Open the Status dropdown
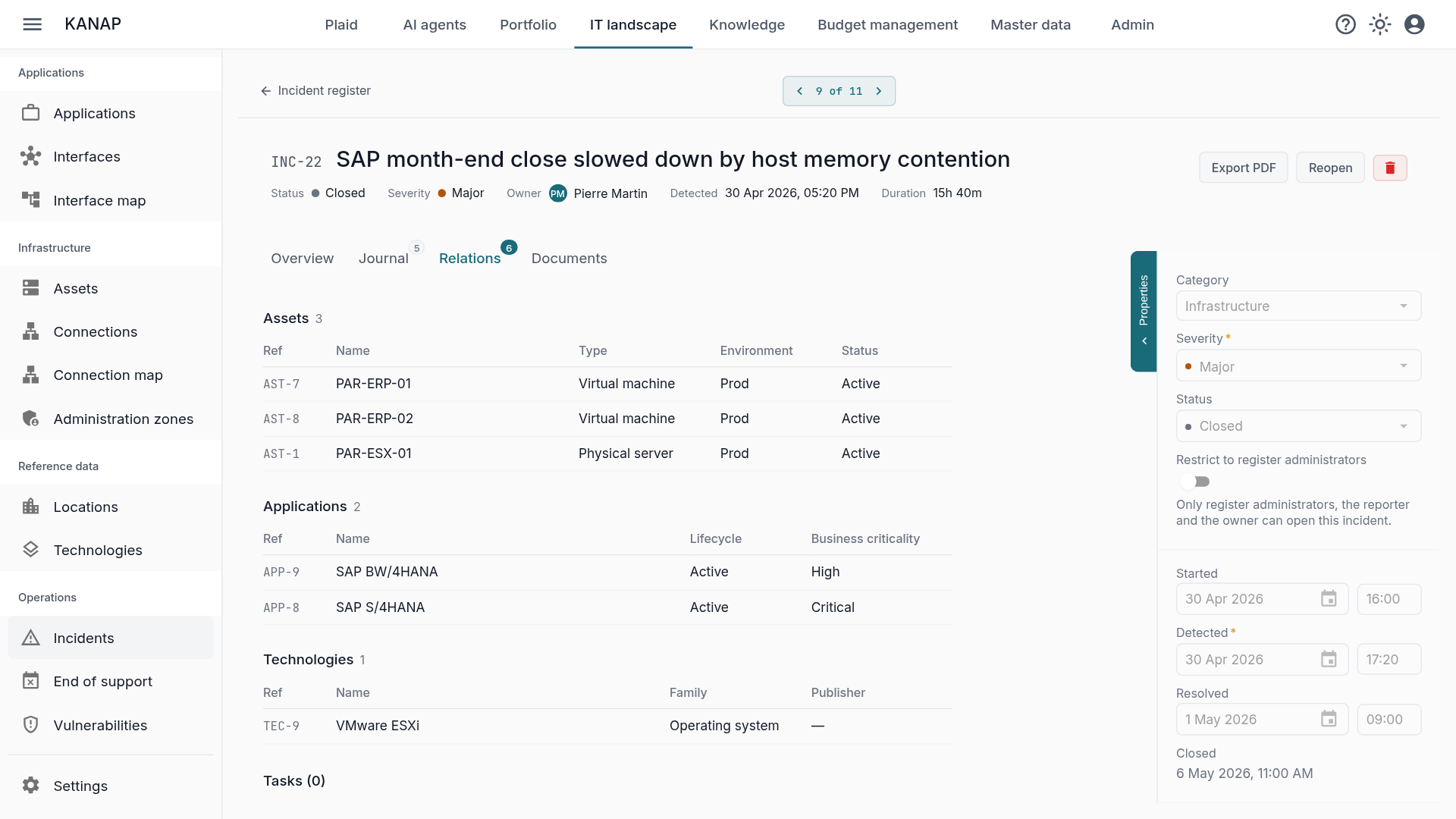This screenshot has height=819, width=1456. pyautogui.click(x=1298, y=426)
